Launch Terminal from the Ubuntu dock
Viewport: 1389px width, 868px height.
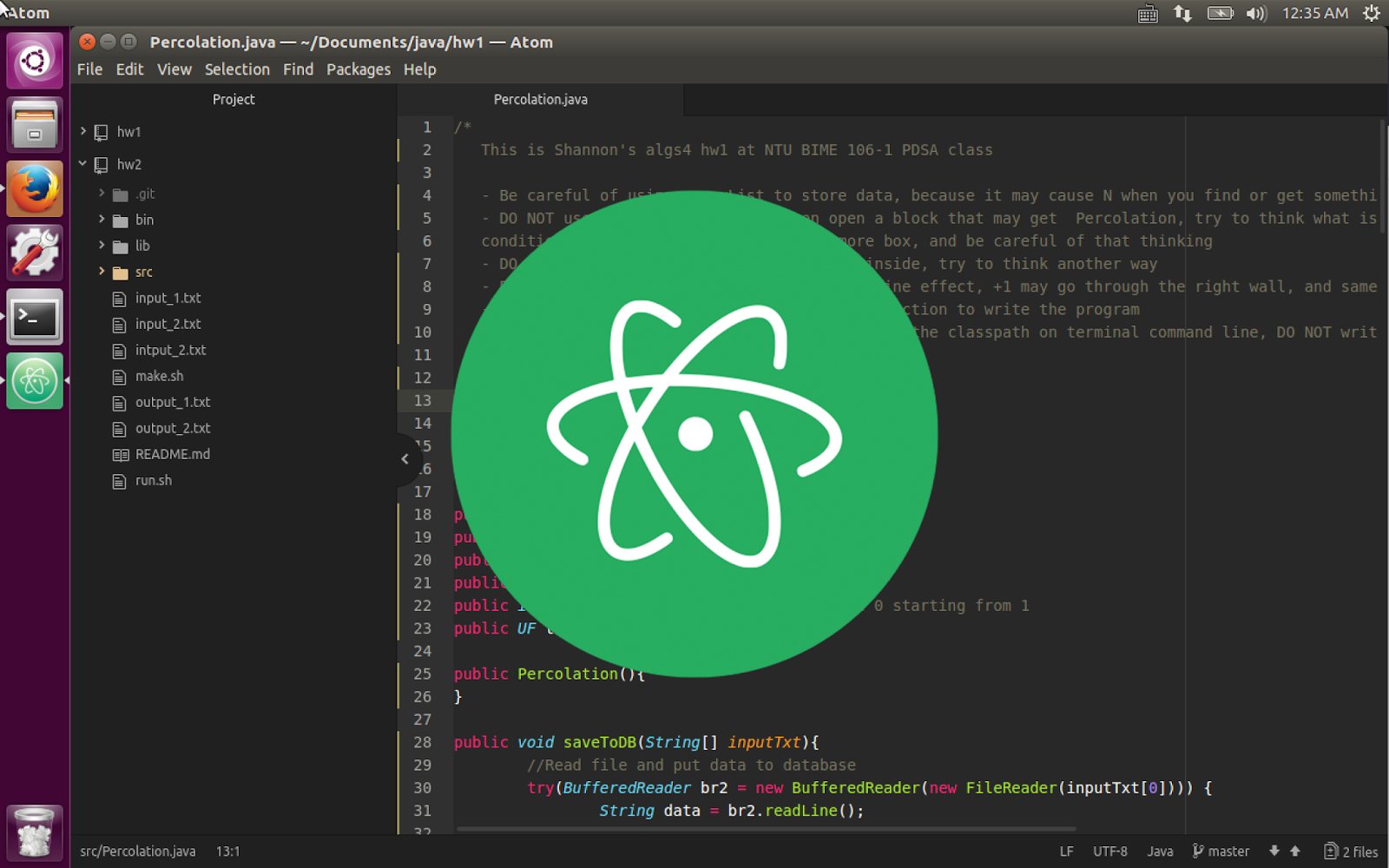point(35,317)
